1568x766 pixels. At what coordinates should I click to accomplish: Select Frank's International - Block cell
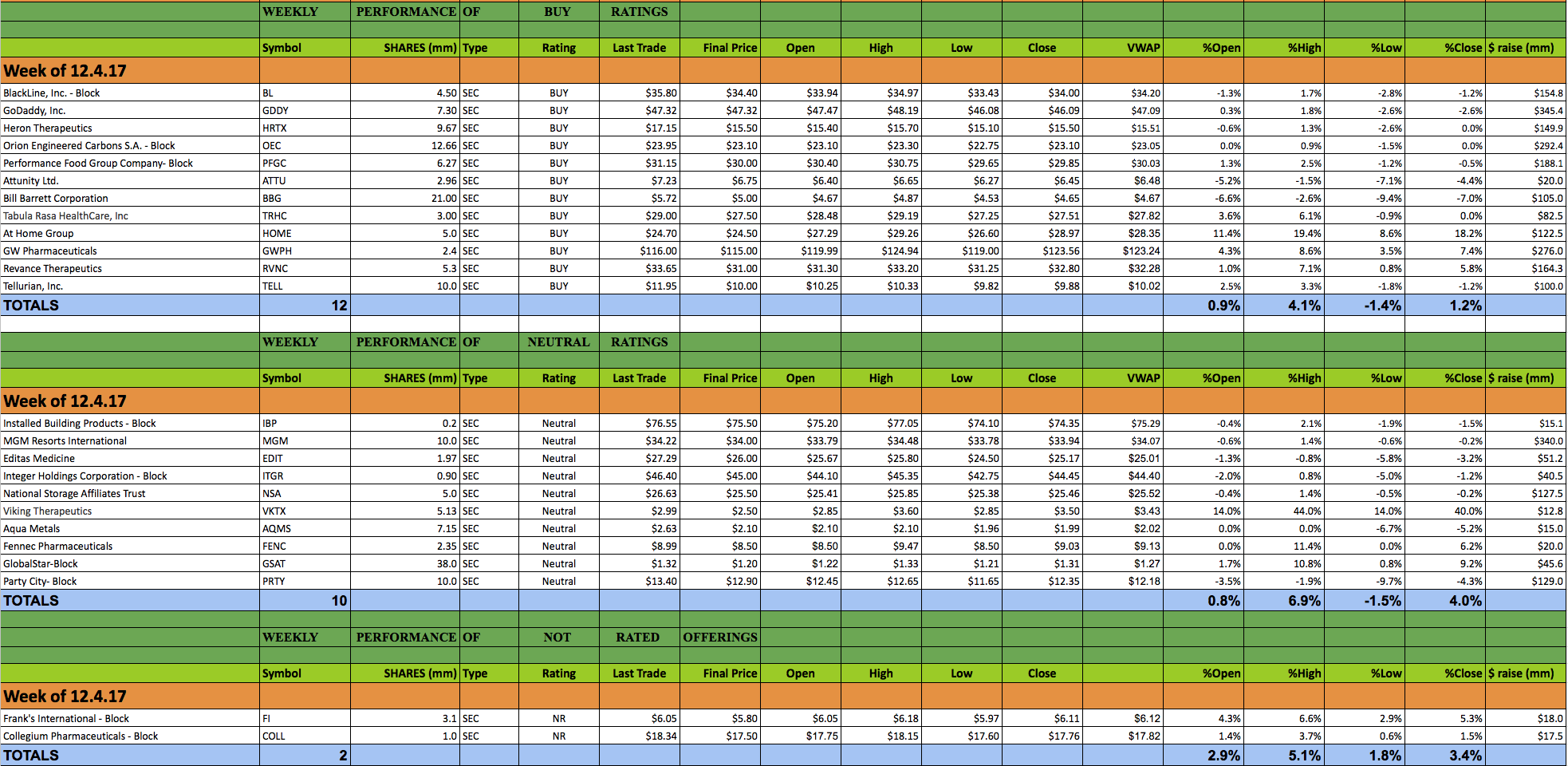tap(130, 718)
